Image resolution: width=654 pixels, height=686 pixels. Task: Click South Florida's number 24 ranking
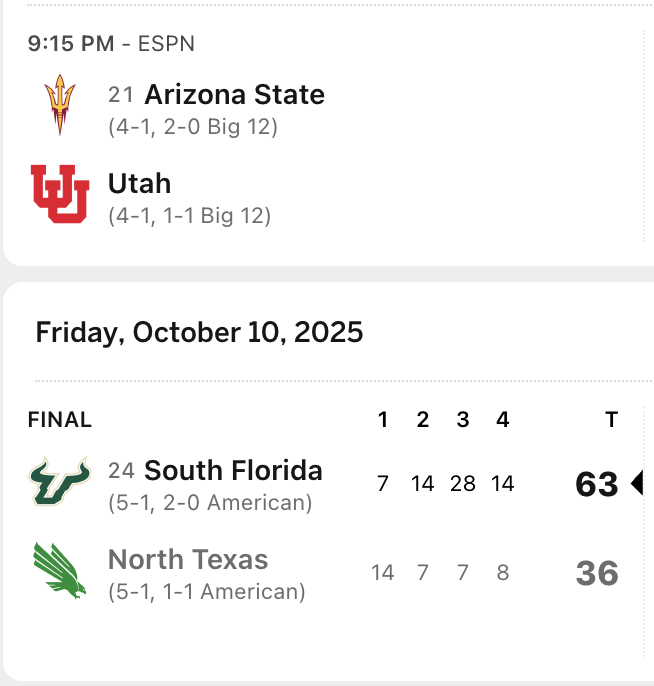tap(121, 471)
